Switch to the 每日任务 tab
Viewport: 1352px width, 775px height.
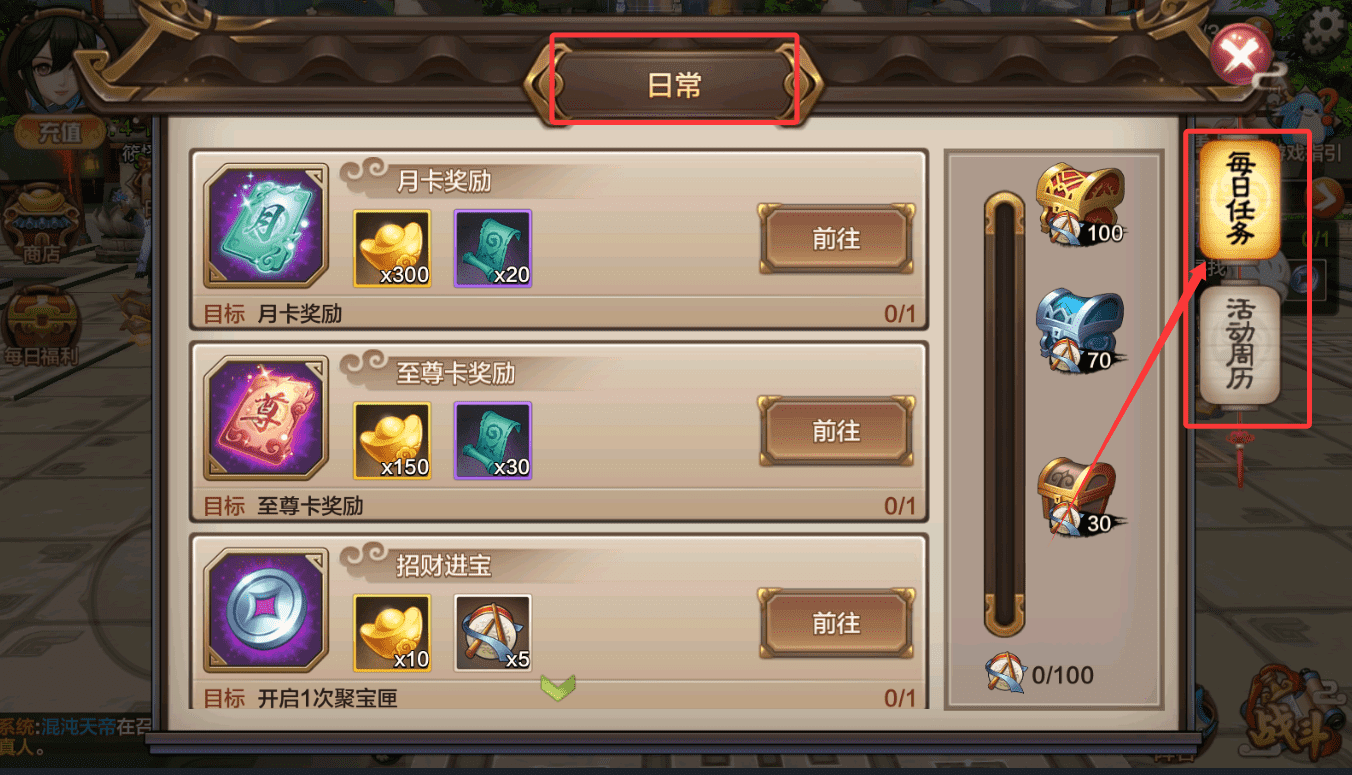pos(1240,200)
